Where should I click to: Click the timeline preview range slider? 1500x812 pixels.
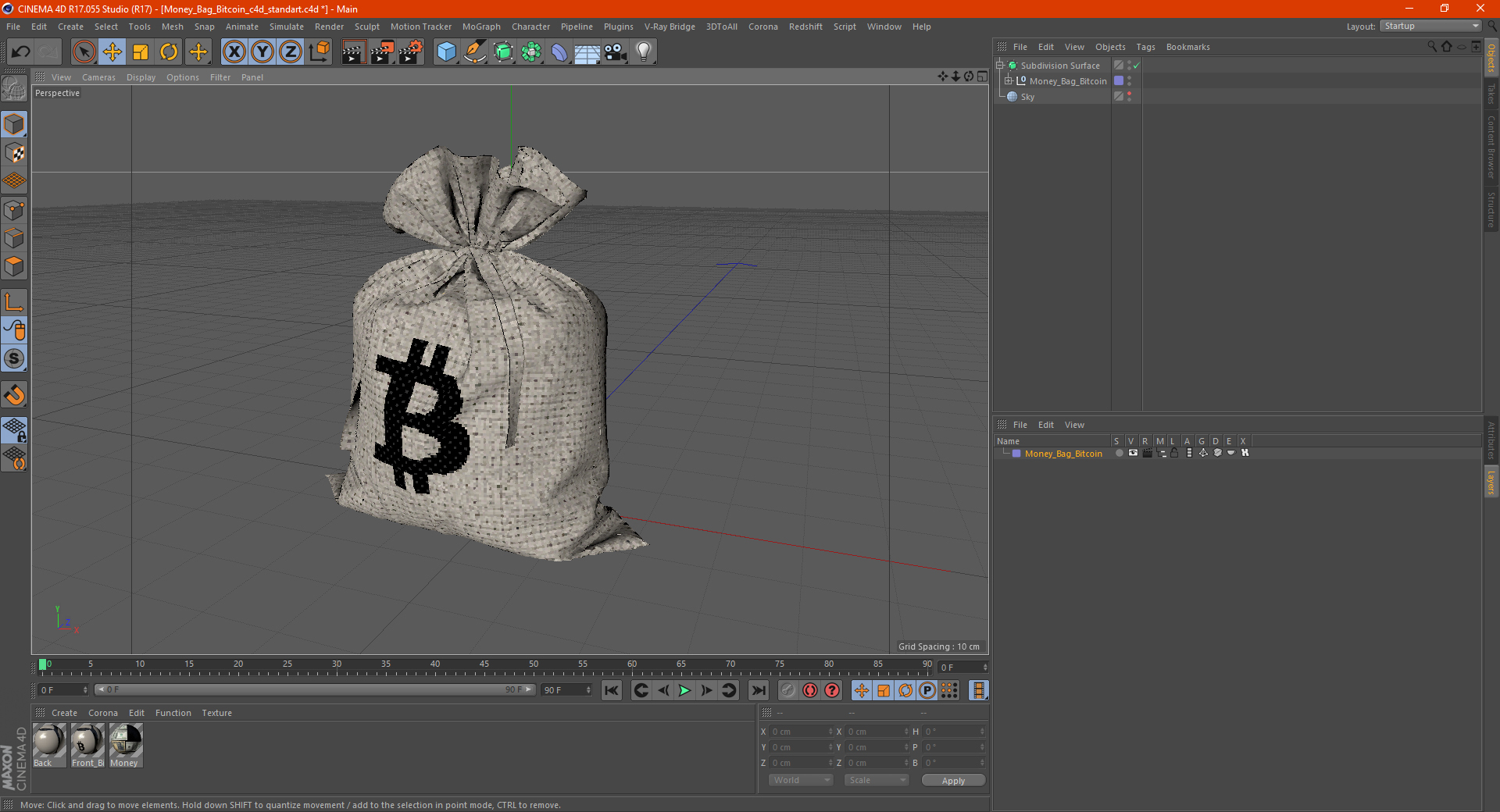314,690
